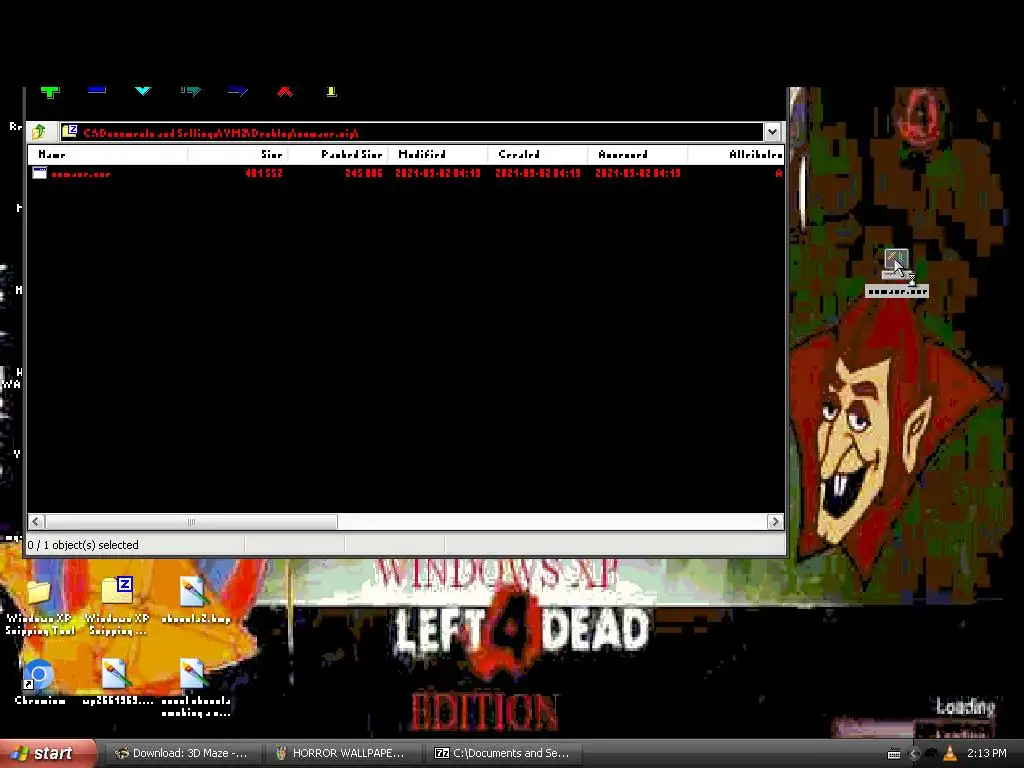
Task: Click the file's packed size value
Action: [x=364, y=173]
